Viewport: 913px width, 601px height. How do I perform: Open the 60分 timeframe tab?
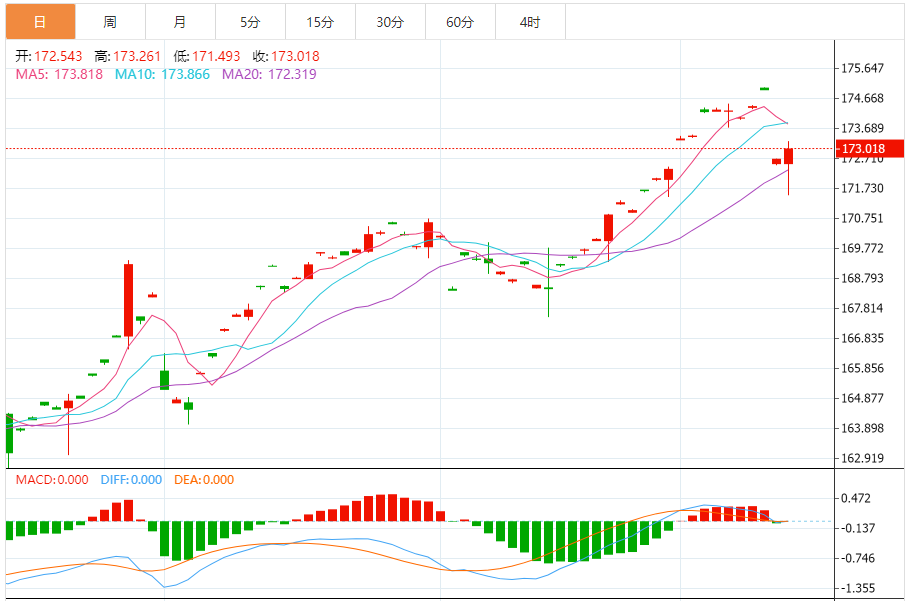click(x=460, y=22)
